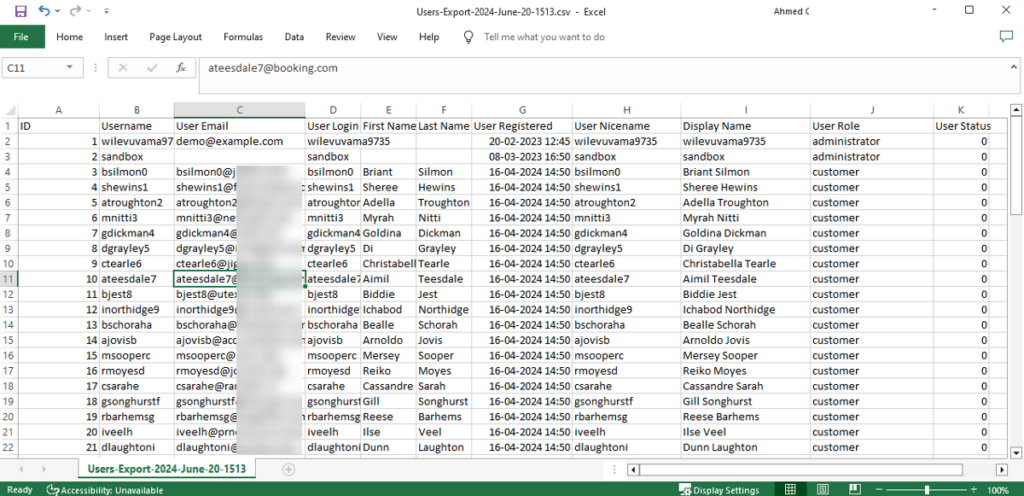Click the cell '08-03-2023 16:50'

click(522, 157)
